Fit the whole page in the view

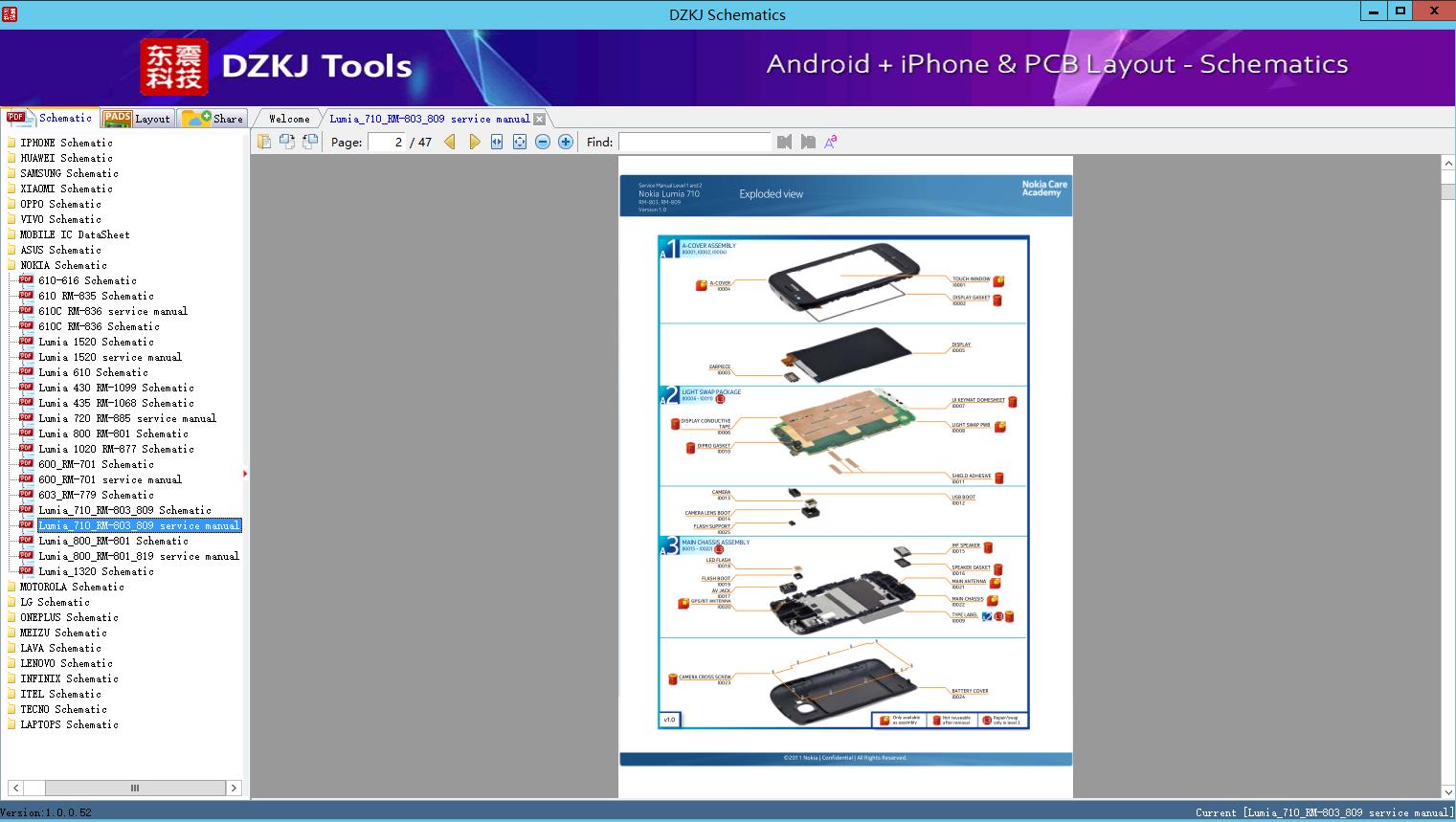pyautogui.click(x=520, y=142)
